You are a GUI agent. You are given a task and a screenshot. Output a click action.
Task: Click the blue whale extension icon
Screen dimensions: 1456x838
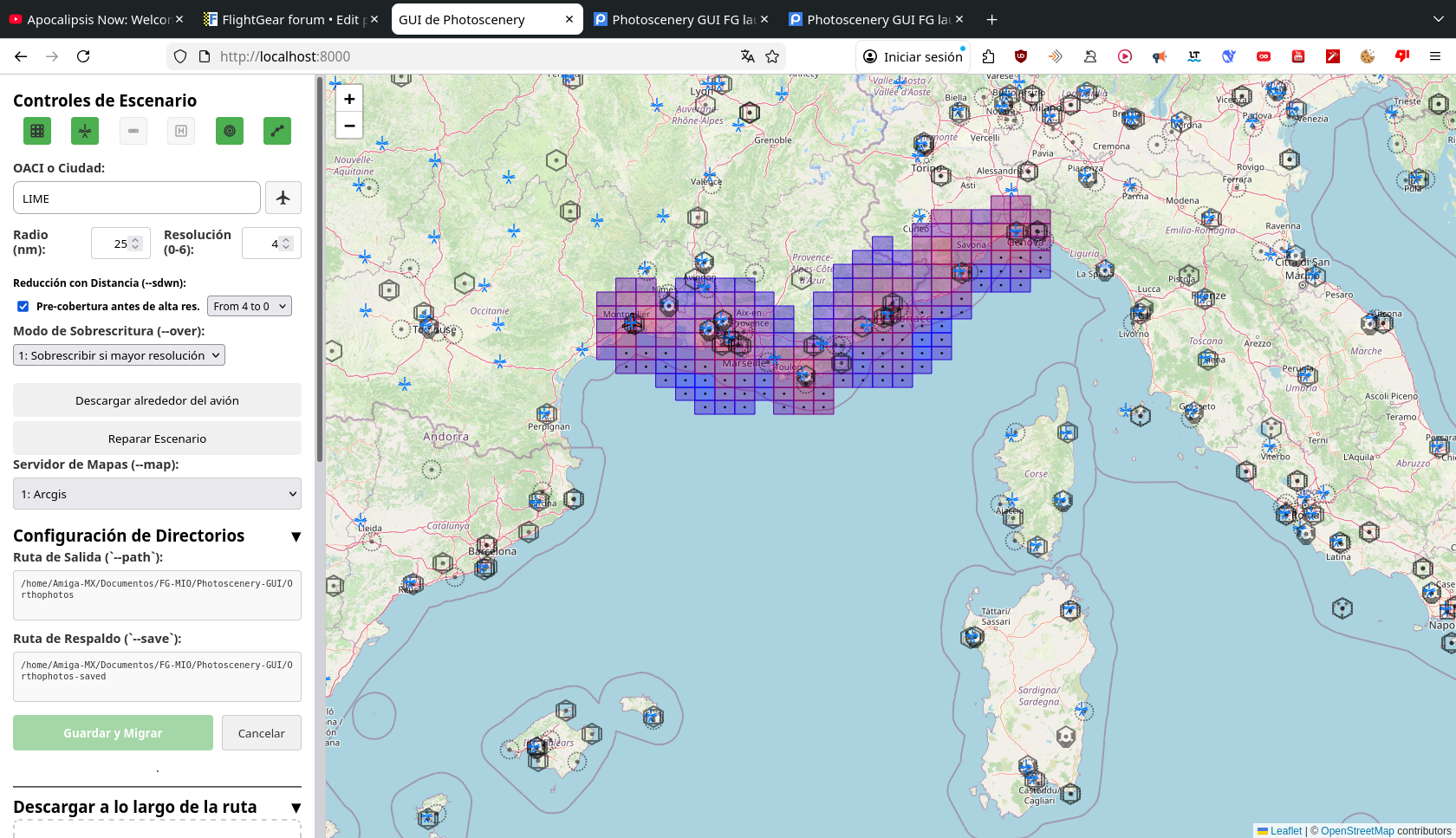pyautogui.click(x=1229, y=56)
